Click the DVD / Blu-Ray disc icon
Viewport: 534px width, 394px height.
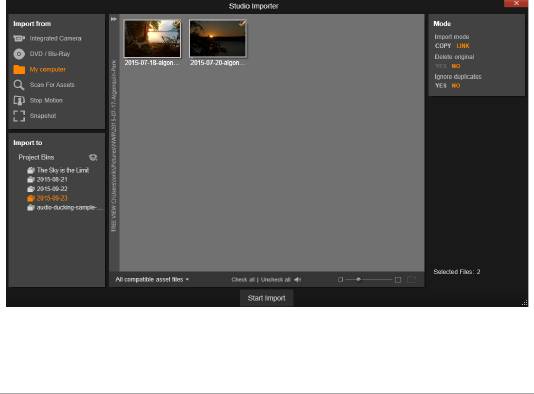[x=19, y=54]
